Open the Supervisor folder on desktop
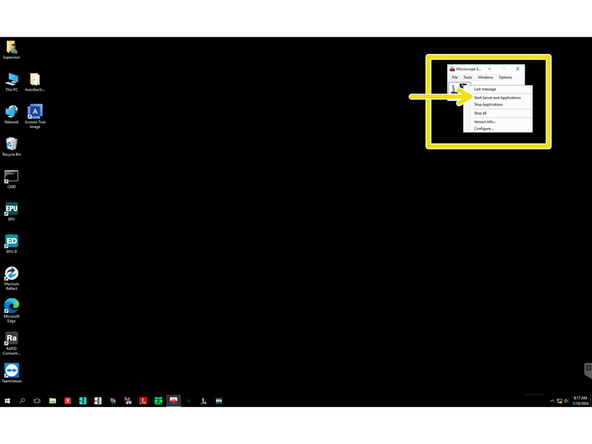The width and height of the screenshot is (592, 444). coord(11,49)
